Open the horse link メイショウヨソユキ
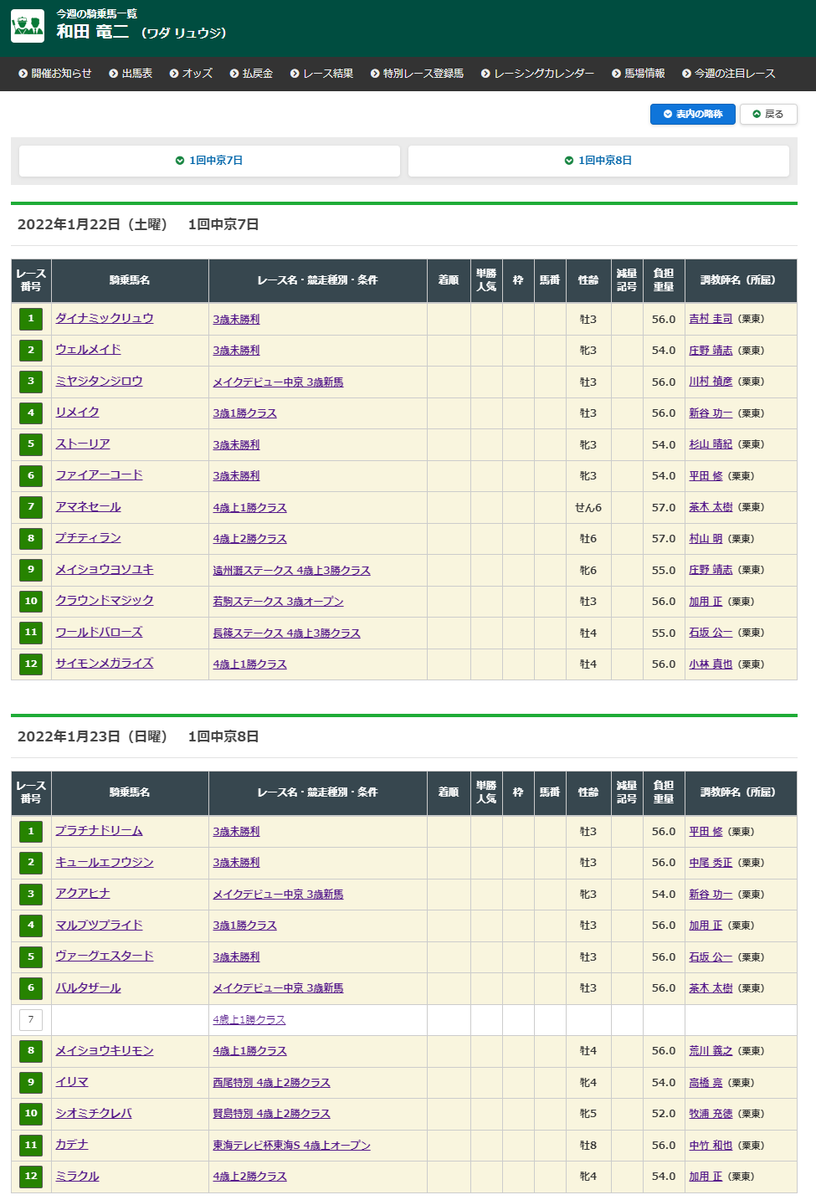 coord(105,569)
